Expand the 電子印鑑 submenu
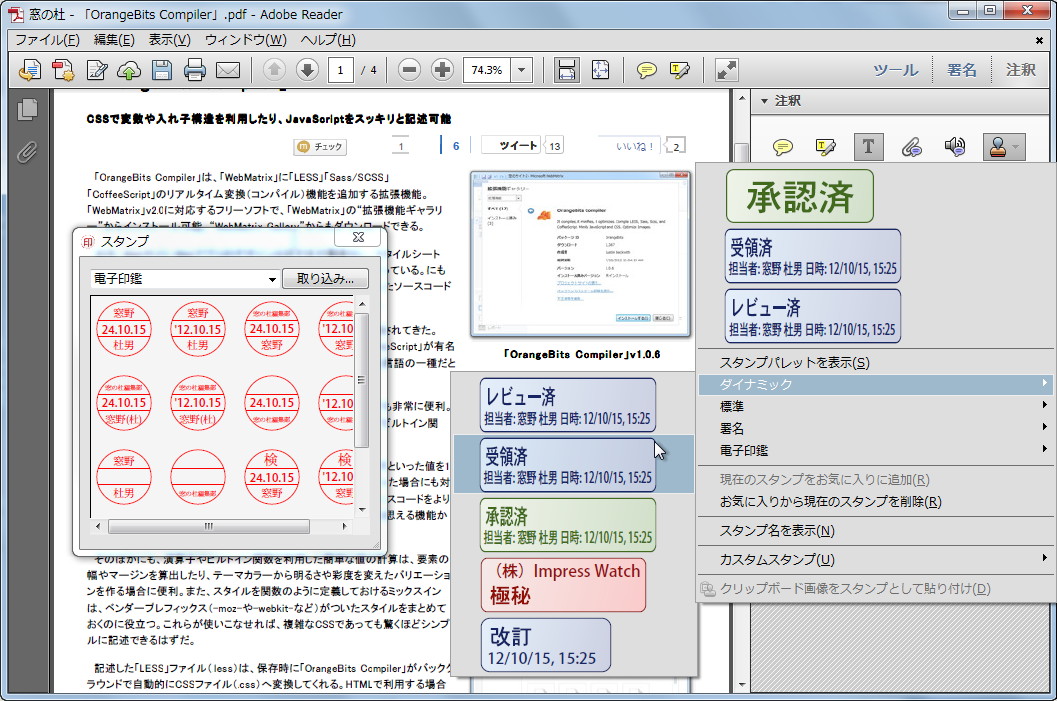The image size is (1057, 701). (874, 450)
